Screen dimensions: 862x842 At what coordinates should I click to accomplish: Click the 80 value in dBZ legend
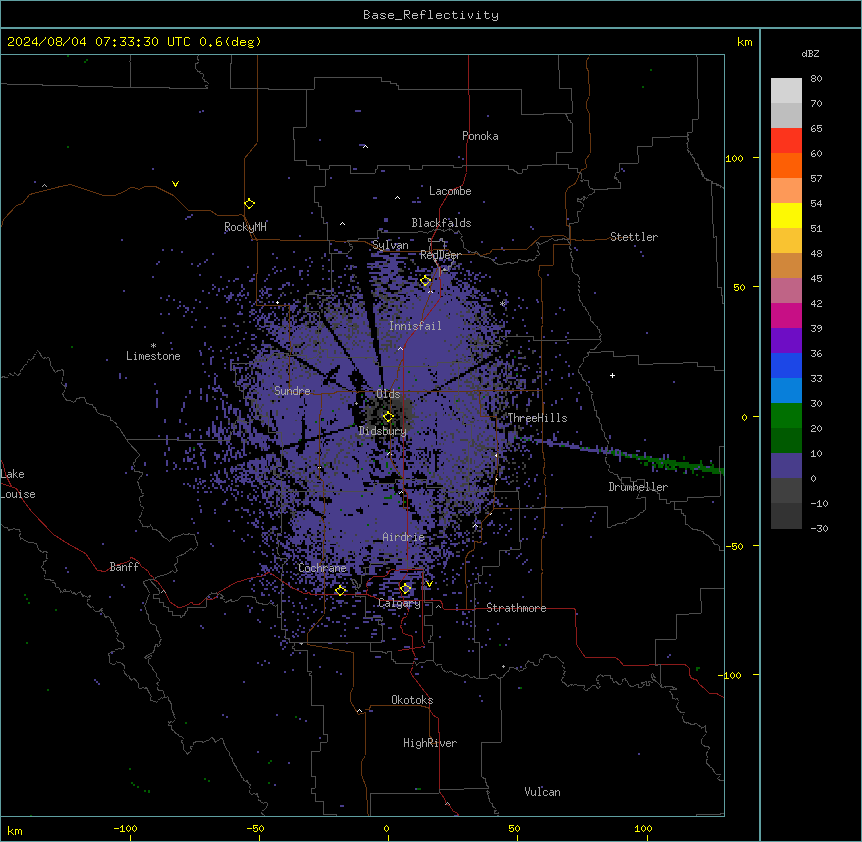(816, 79)
